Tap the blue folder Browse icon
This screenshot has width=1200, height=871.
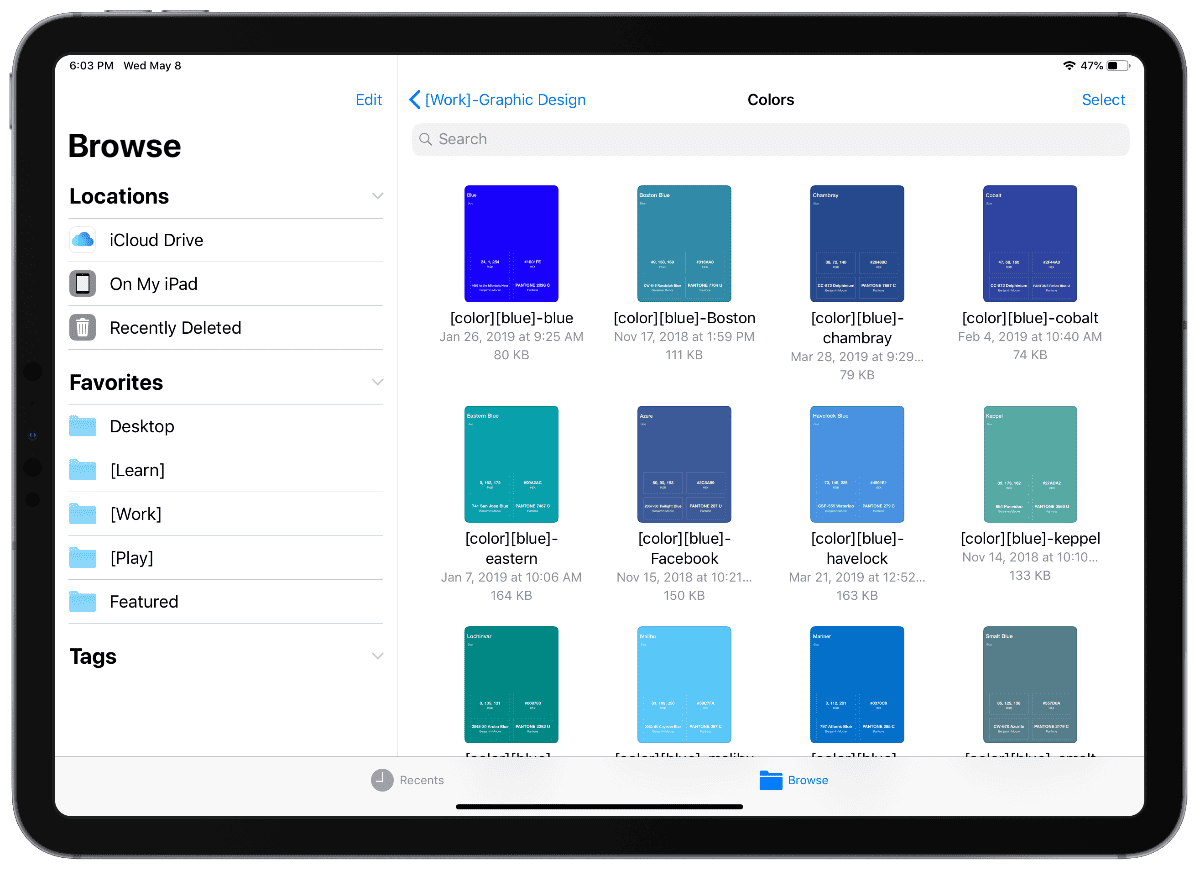(x=770, y=780)
